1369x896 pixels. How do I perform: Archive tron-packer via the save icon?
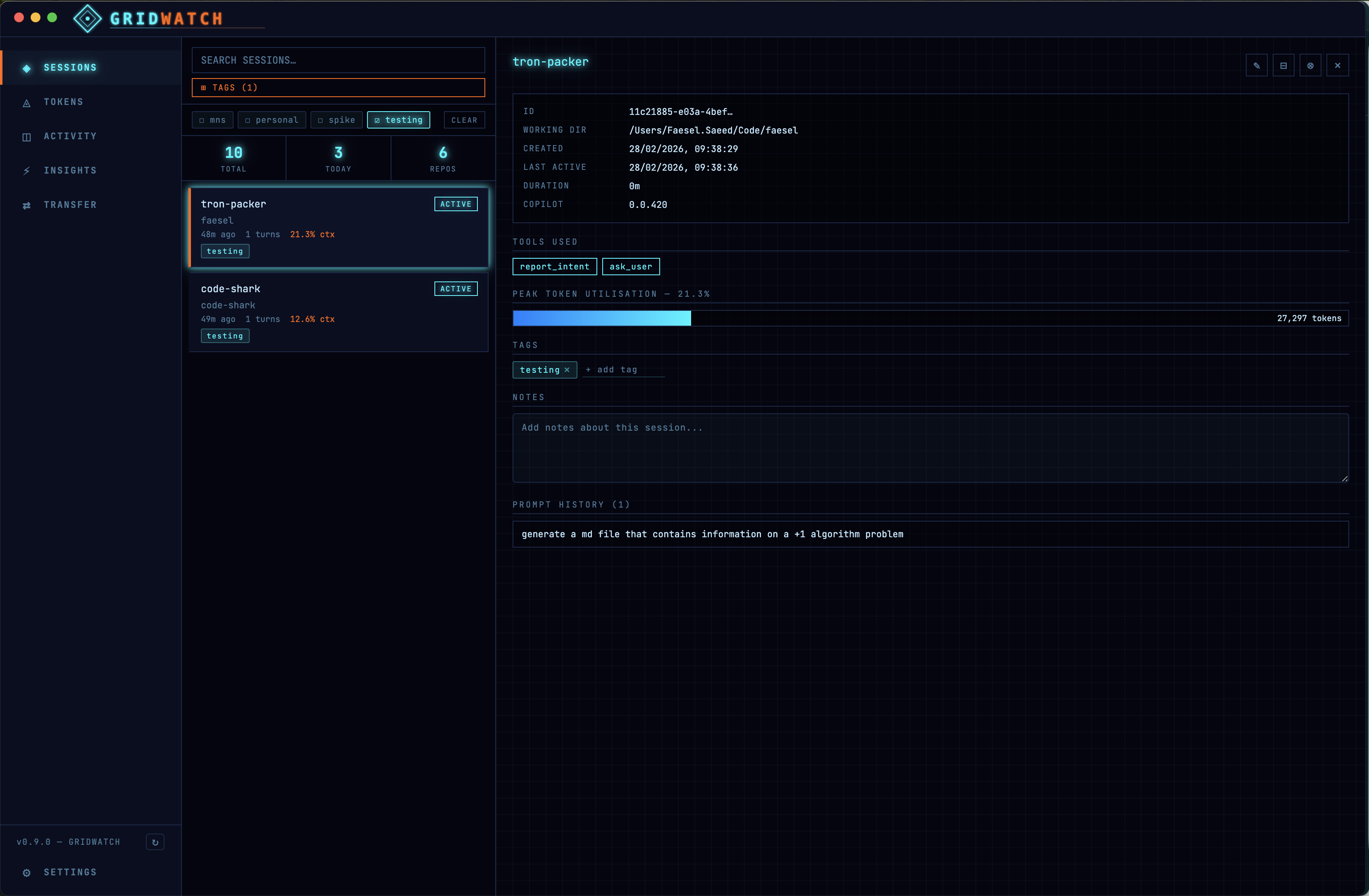tap(1283, 65)
